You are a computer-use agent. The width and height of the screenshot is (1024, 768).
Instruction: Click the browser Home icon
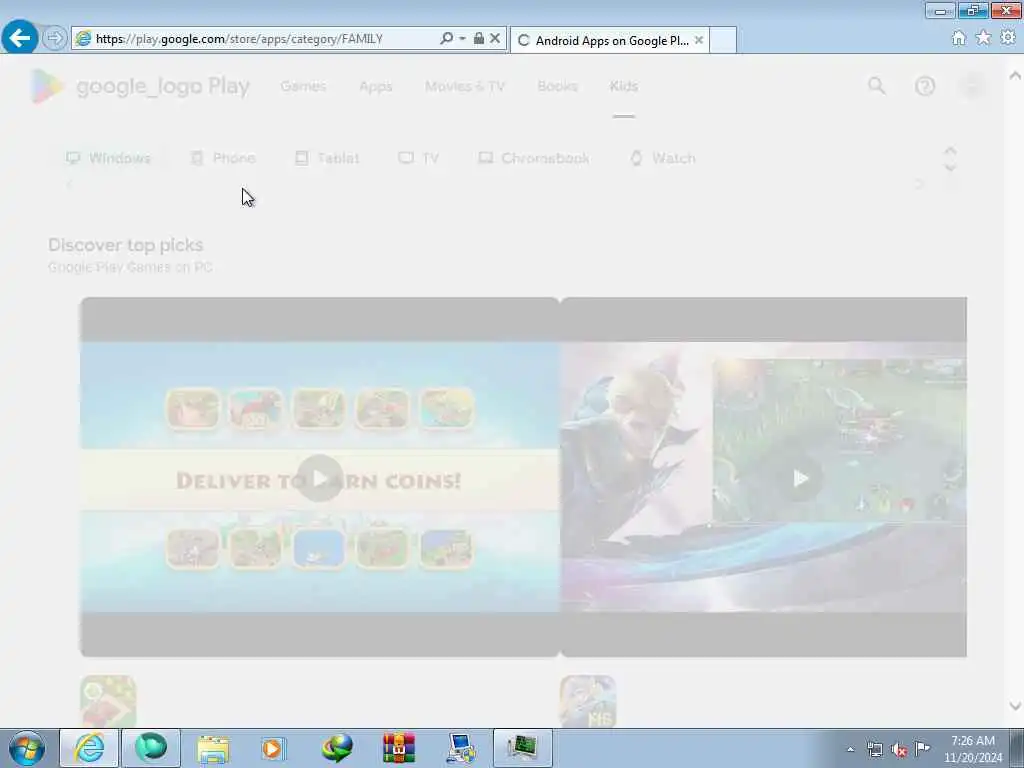point(959,38)
